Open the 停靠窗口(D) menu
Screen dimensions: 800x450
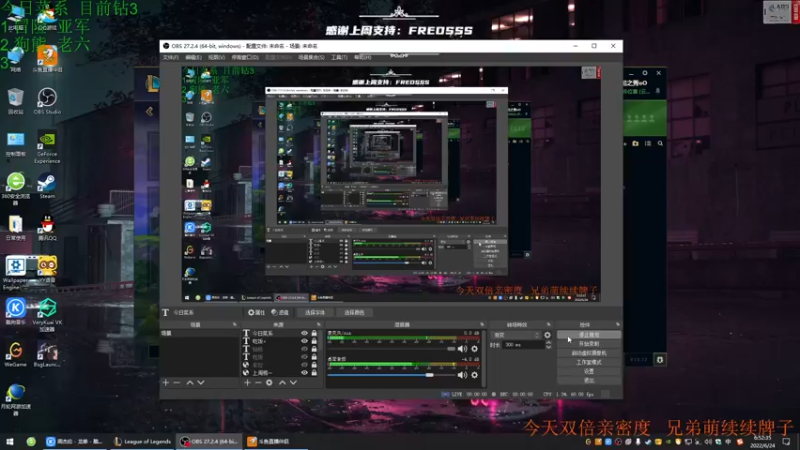click(245, 57)
